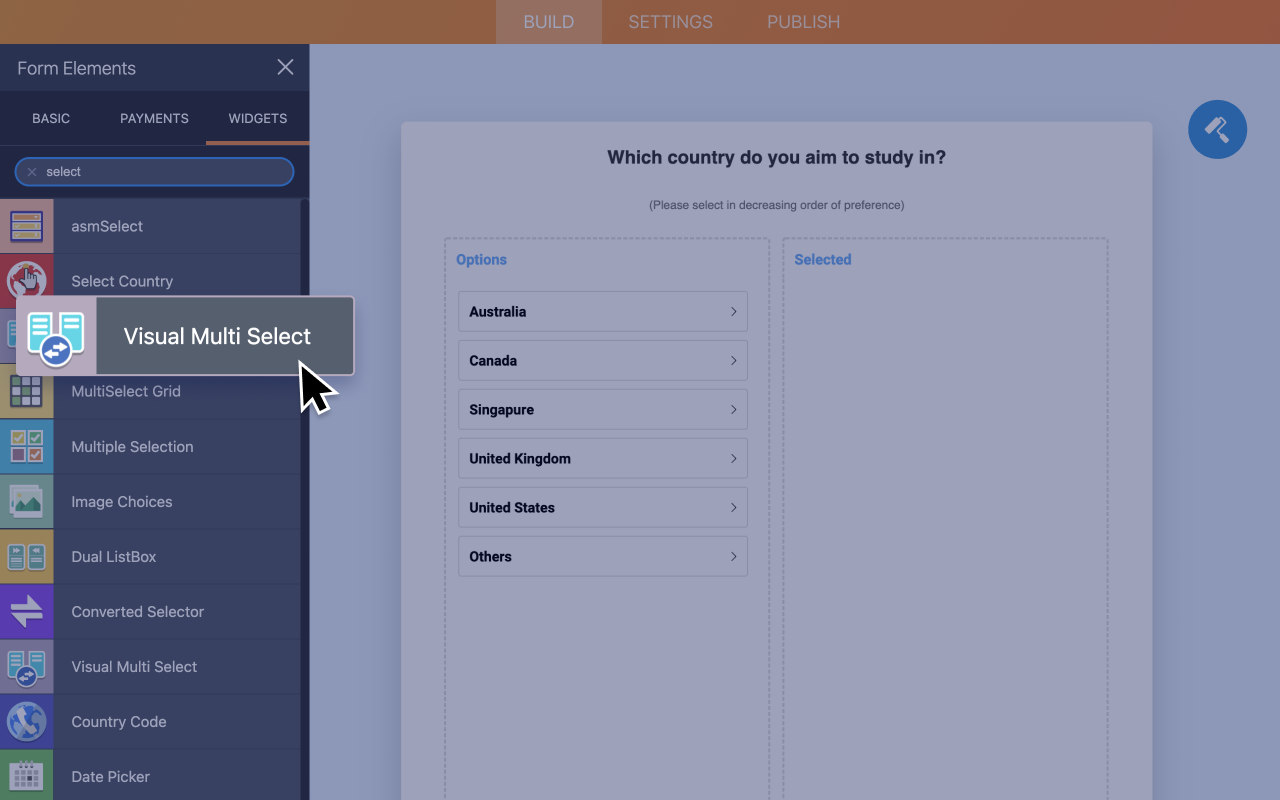Click the Multiple Selection widget icon

25,446
